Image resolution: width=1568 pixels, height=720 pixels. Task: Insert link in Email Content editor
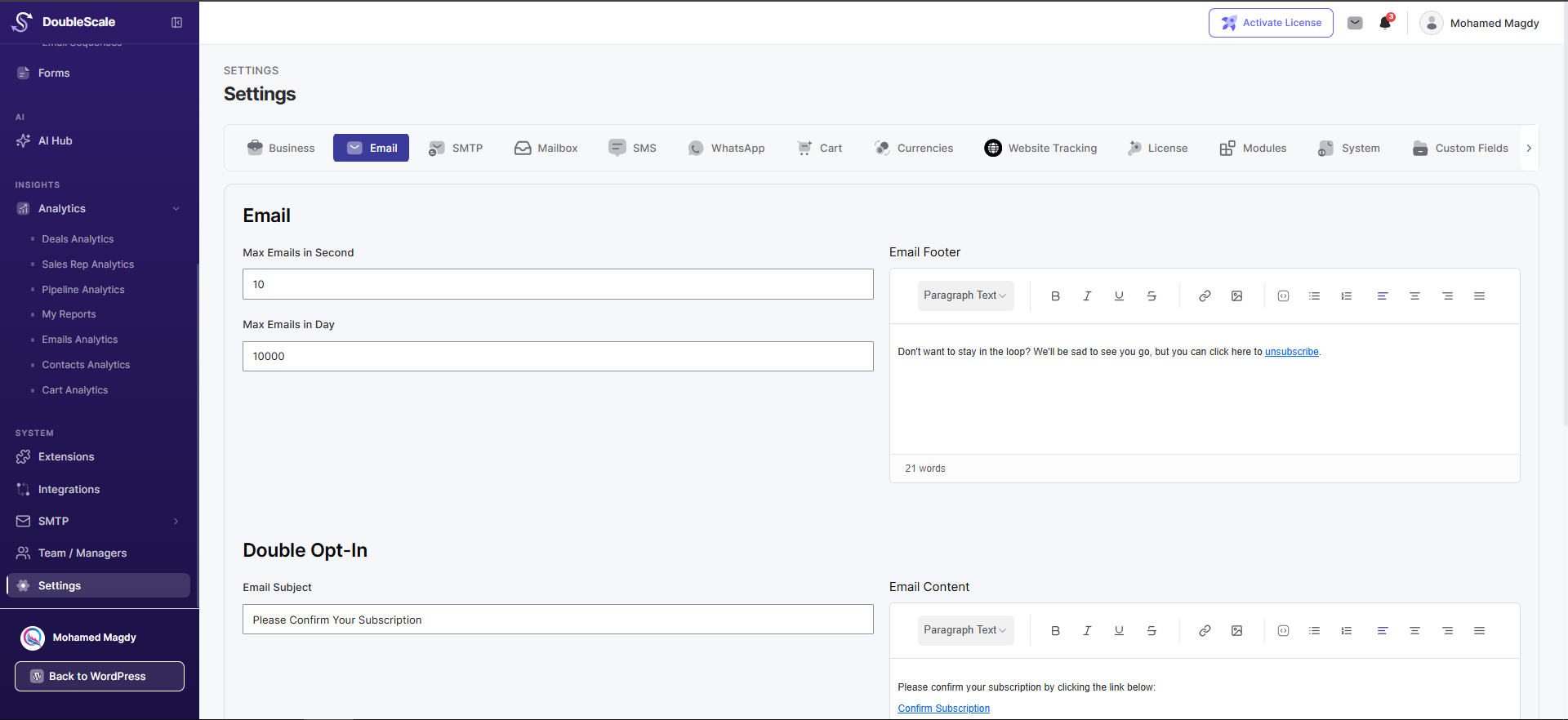tap(1205, 631)
